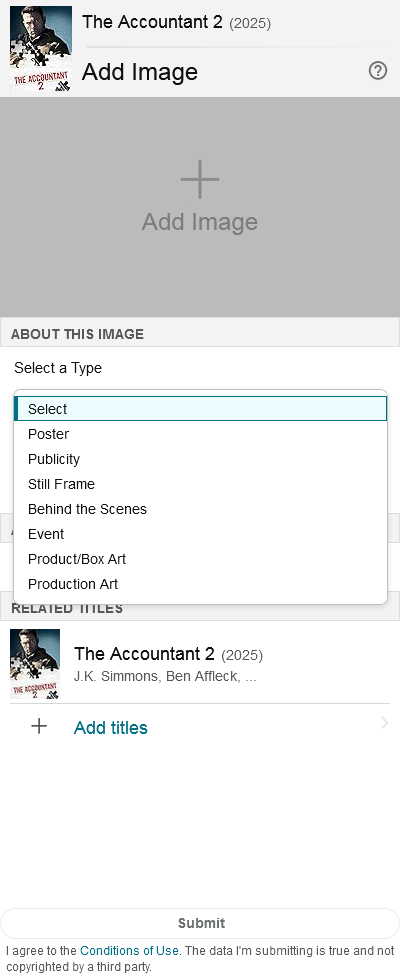Click the large plus icon to add image
The width and height of the screenshot is (400, 979).
click(200, 179)
